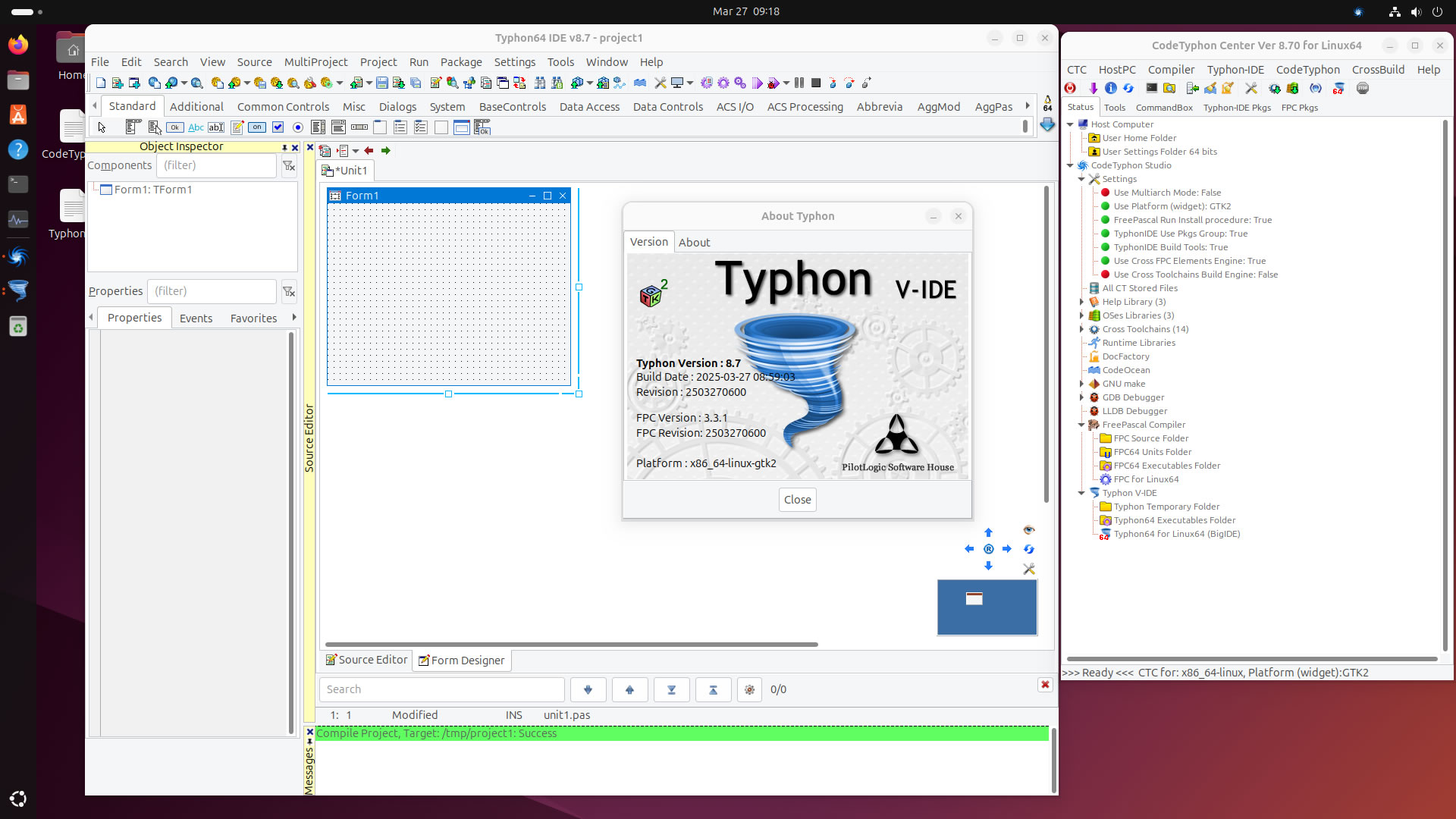
Task: Click the red 64 Typhon icon in CodeTyphon Center
Action: [x=1338, y=89]
